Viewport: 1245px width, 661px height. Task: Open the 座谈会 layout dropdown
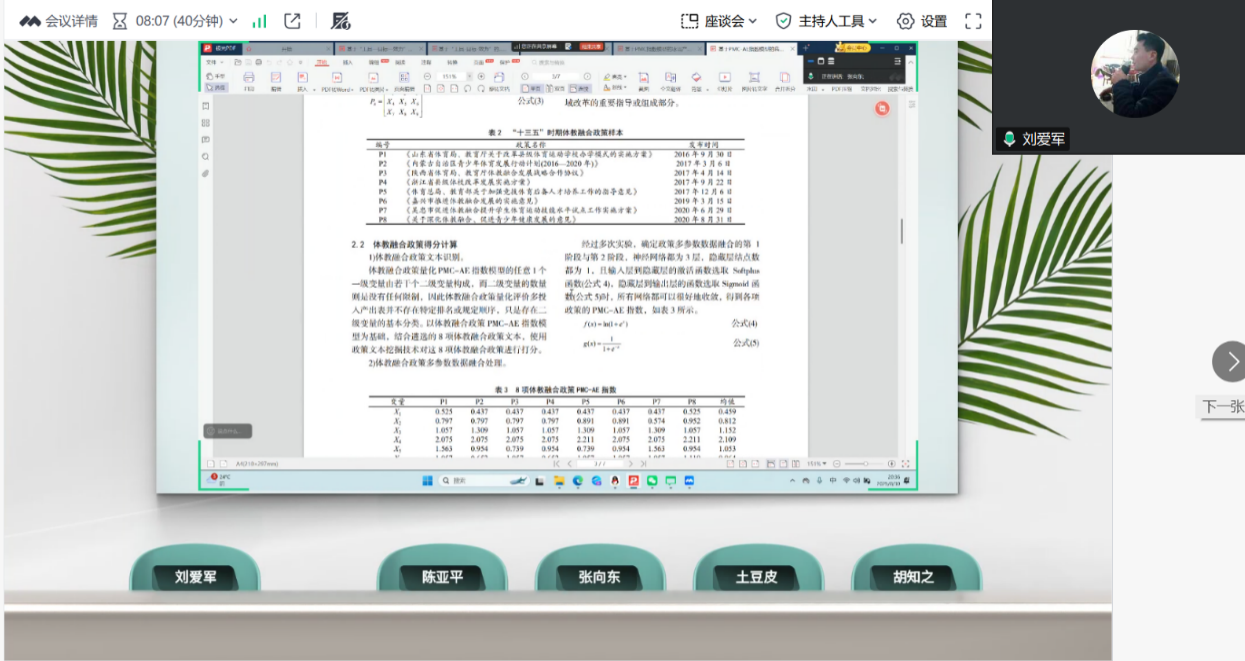[719, 21]
